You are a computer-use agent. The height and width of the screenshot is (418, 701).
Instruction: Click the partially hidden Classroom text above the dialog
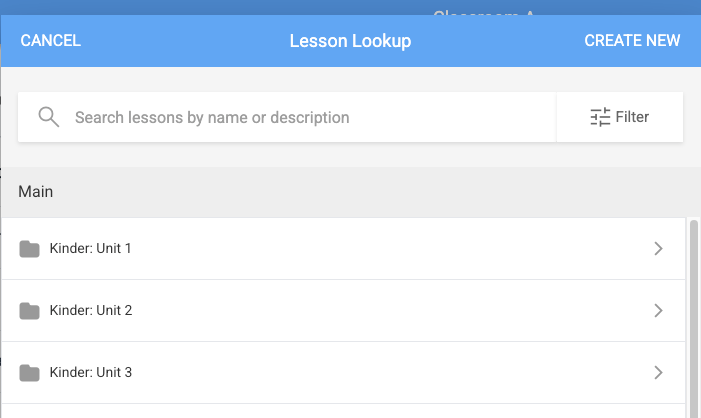(x=484, y=13)
